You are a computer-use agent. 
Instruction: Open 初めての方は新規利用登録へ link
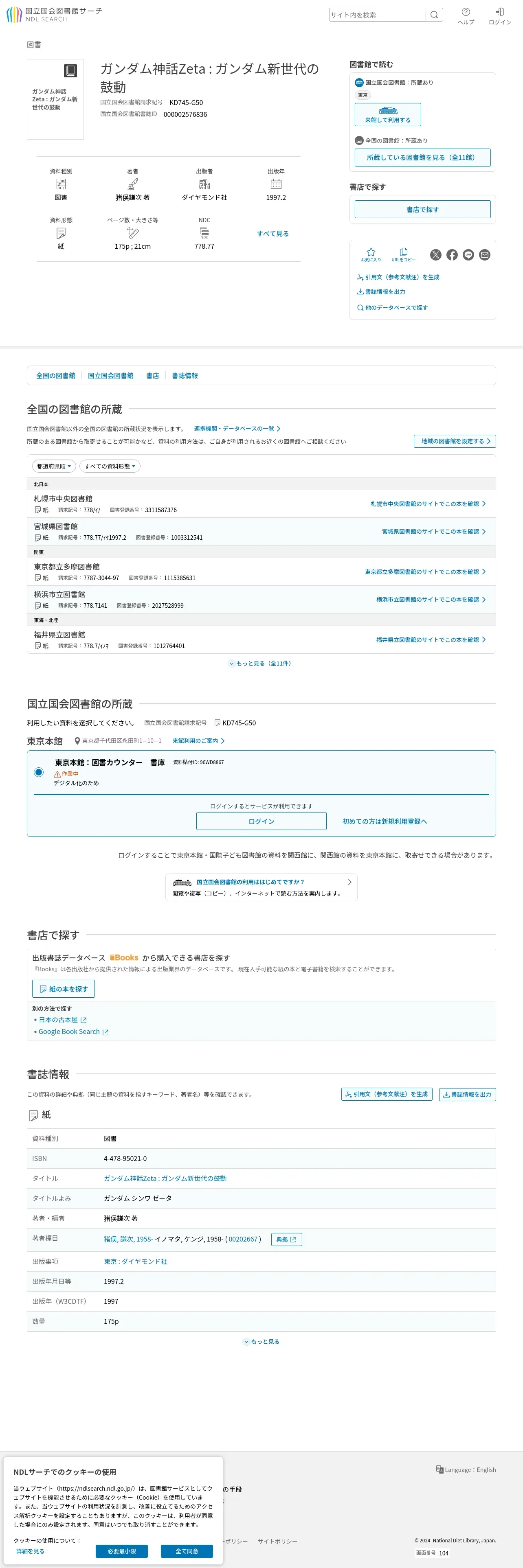click(385, 821)
